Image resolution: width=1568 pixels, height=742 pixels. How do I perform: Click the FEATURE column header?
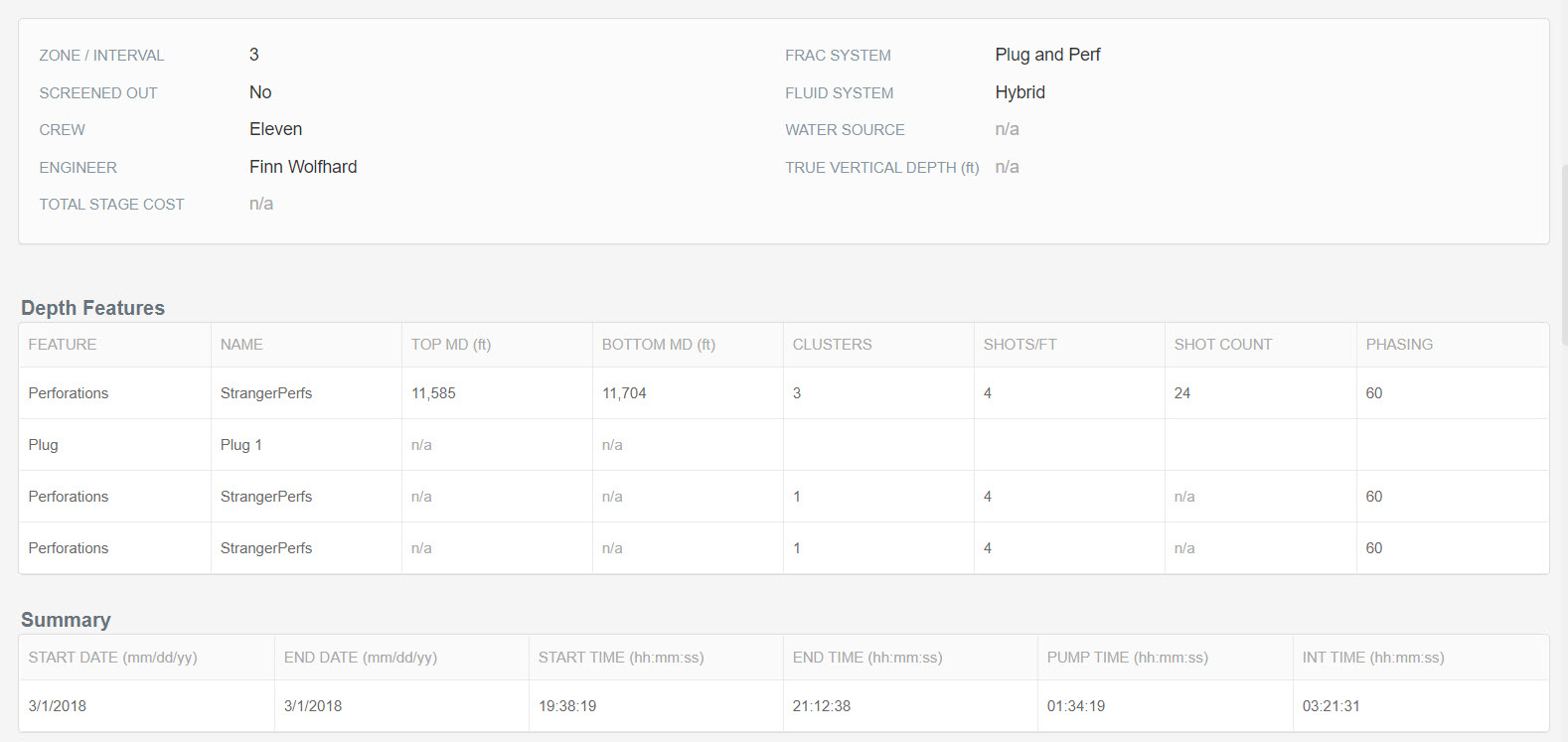click(63, 345)
